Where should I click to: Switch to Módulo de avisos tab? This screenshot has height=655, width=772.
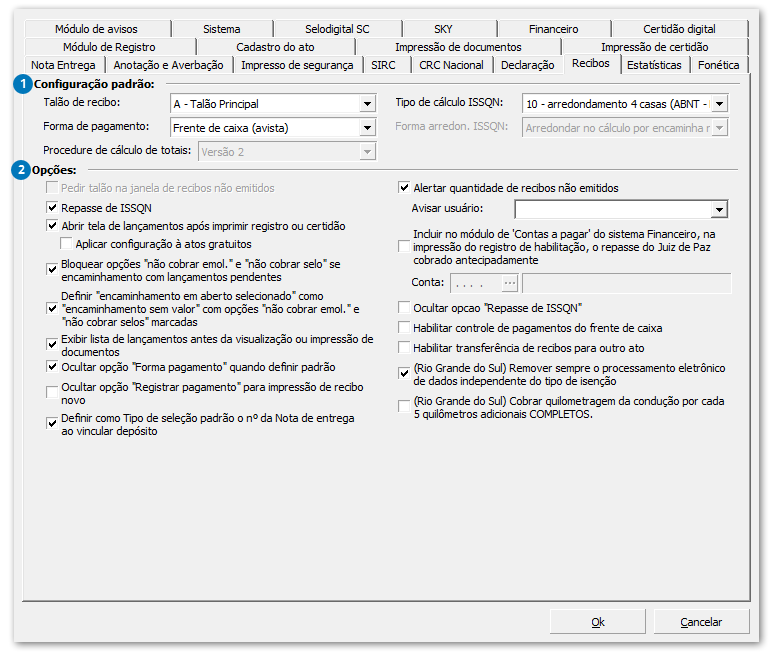coord(96,29)
